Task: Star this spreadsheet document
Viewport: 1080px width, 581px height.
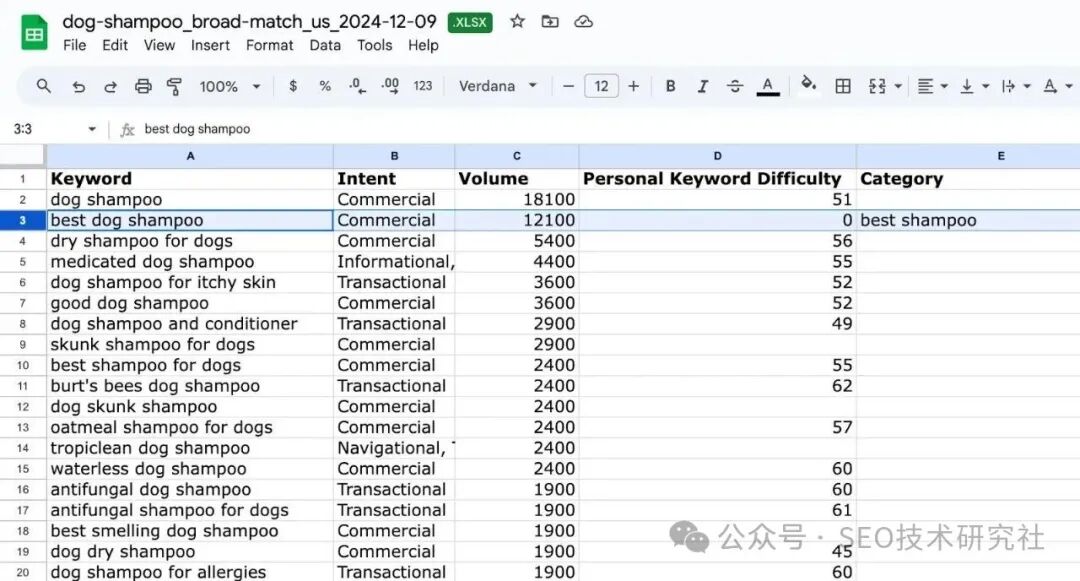Action: (517, 21)
